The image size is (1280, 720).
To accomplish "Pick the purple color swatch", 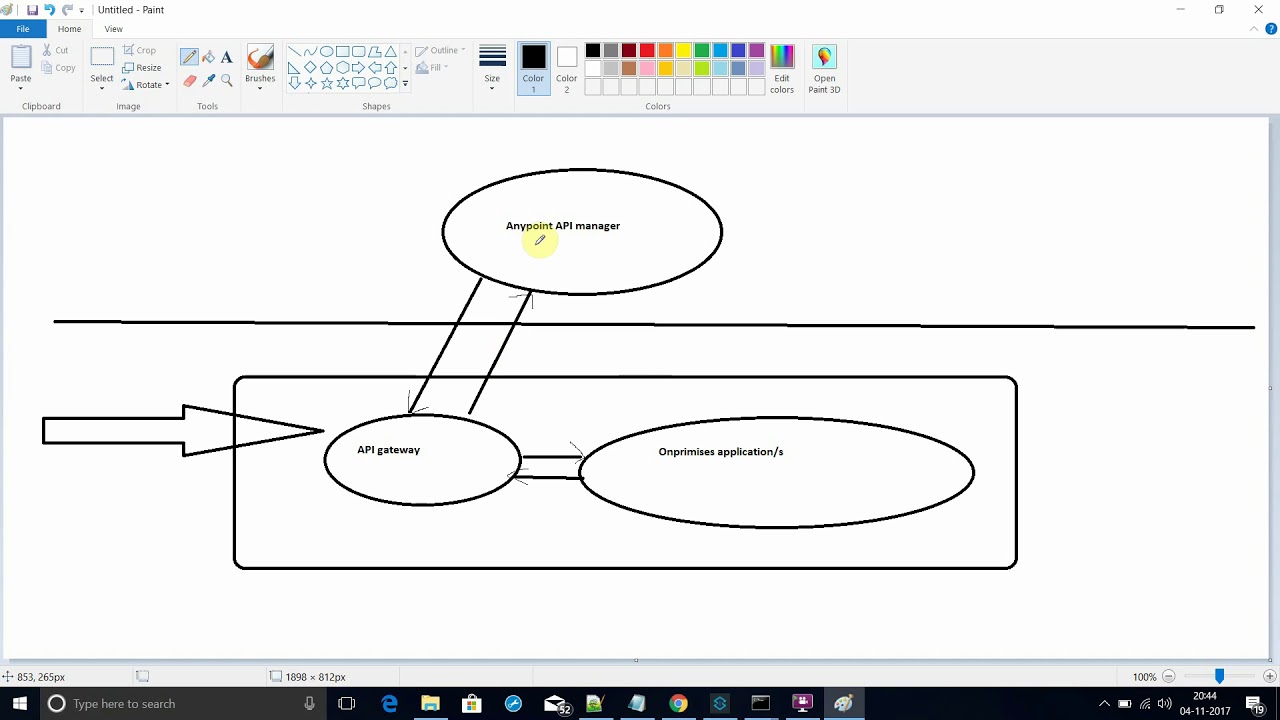I will tap(757, 51).
